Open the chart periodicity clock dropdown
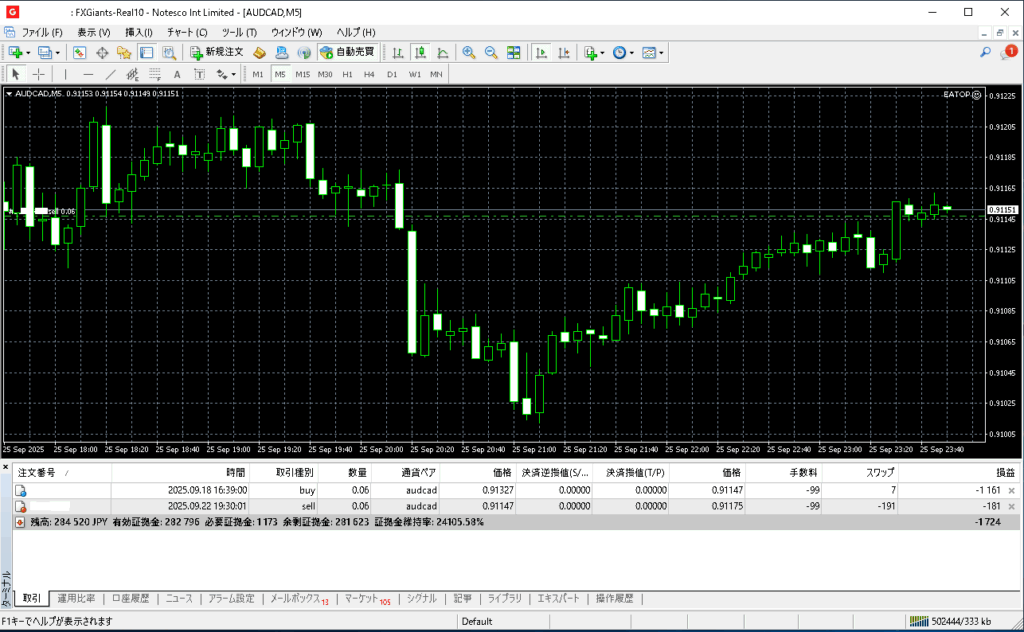This screenshot has height=632, width=1024. point(631,52)
